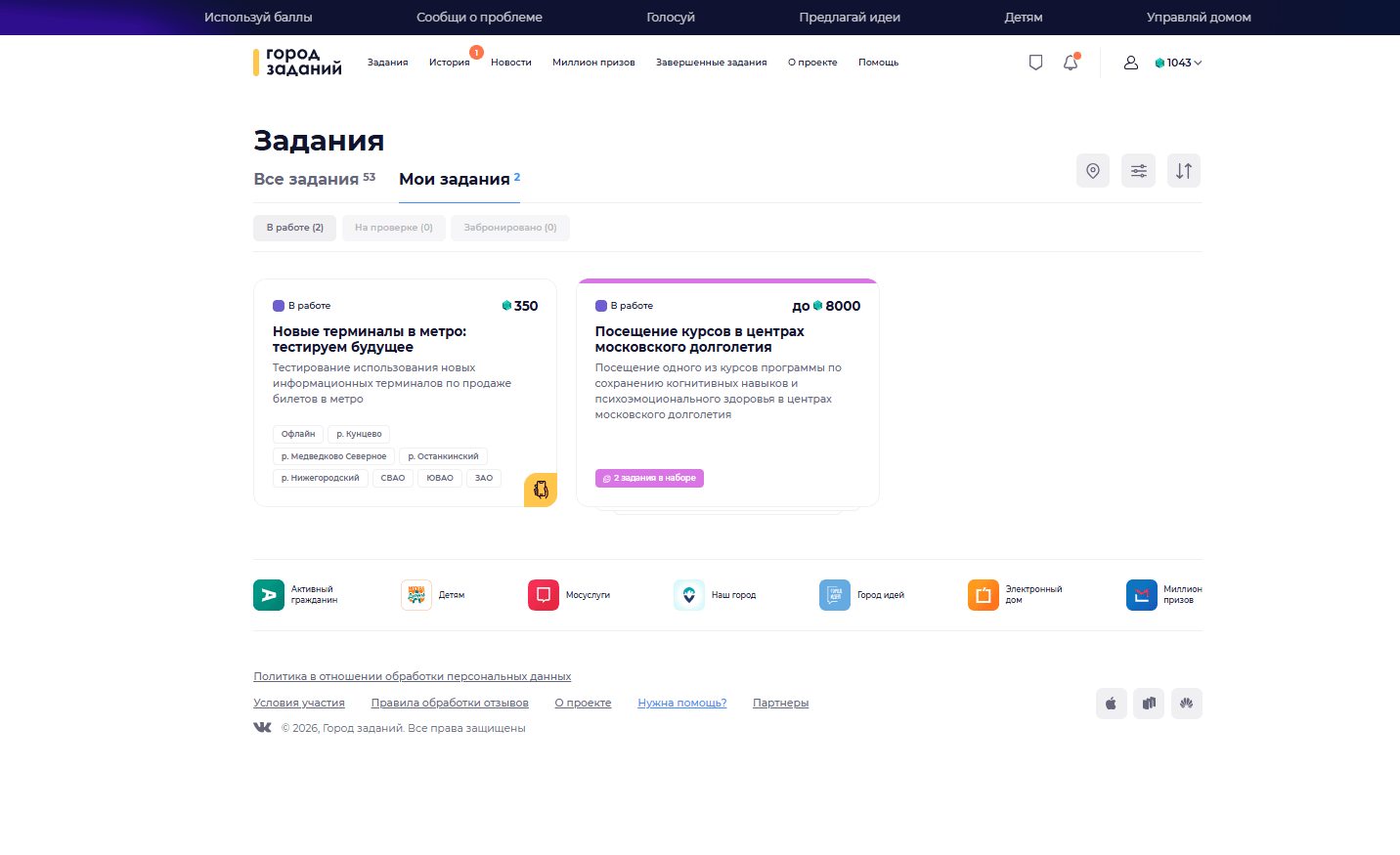The width and height of the screenshot is (1400, 855).
Task: Open the notifications bell
Action: 1071,62
